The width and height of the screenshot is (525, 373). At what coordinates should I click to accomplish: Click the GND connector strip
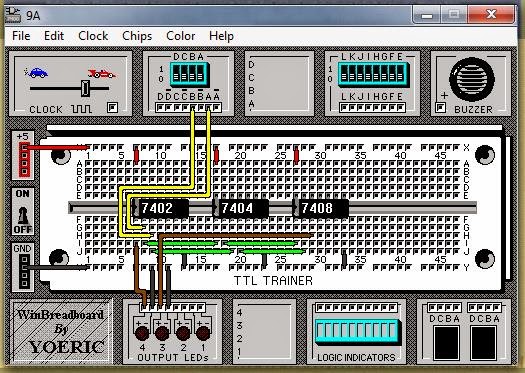24,271
